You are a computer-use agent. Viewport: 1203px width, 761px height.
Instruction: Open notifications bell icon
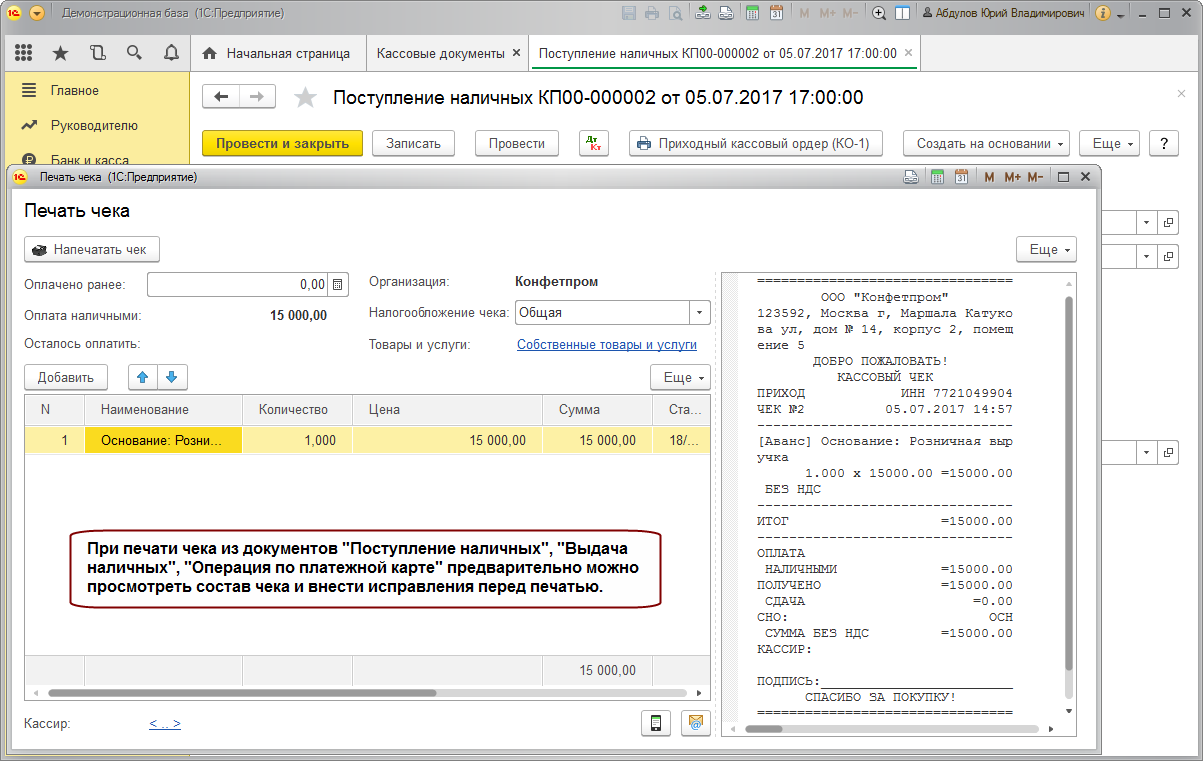171,53
